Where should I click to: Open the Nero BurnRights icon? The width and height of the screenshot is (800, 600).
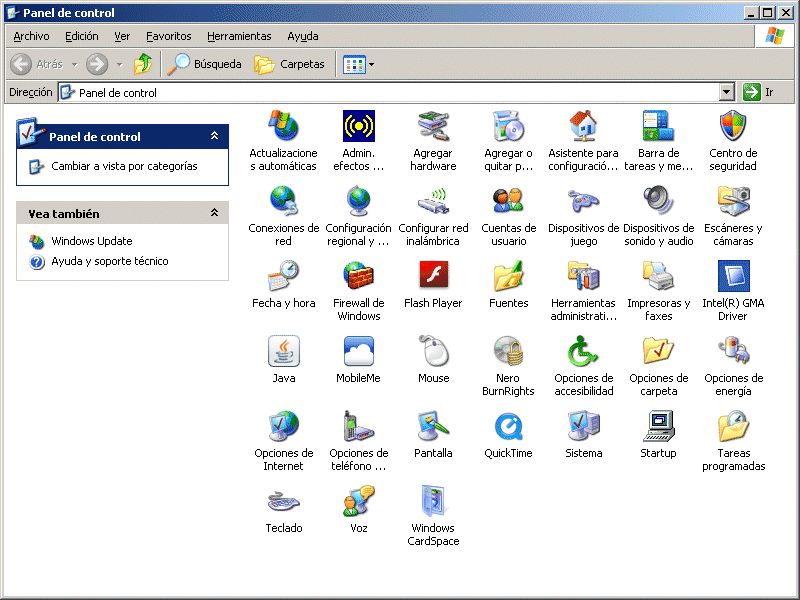508,351
